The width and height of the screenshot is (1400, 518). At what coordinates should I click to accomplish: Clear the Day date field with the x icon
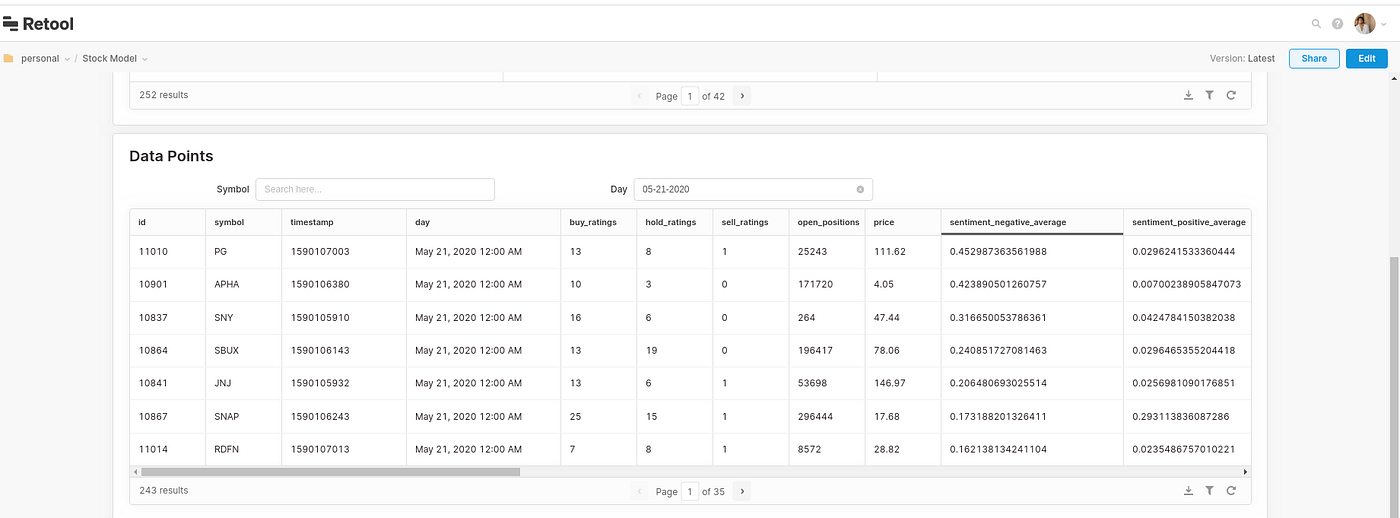coord(860,189)
